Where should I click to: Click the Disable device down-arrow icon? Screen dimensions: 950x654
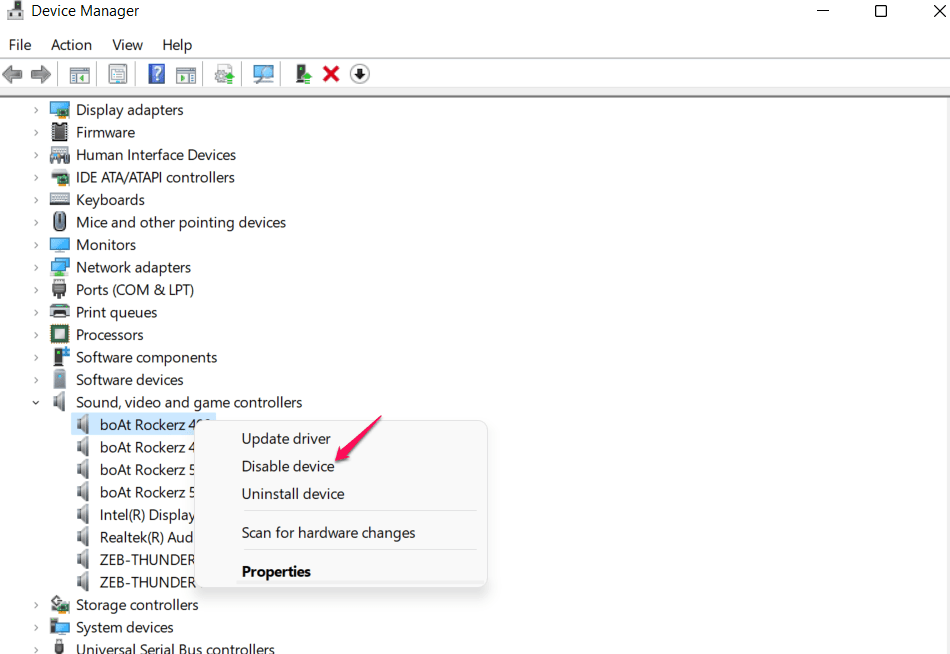pos(359,74)
